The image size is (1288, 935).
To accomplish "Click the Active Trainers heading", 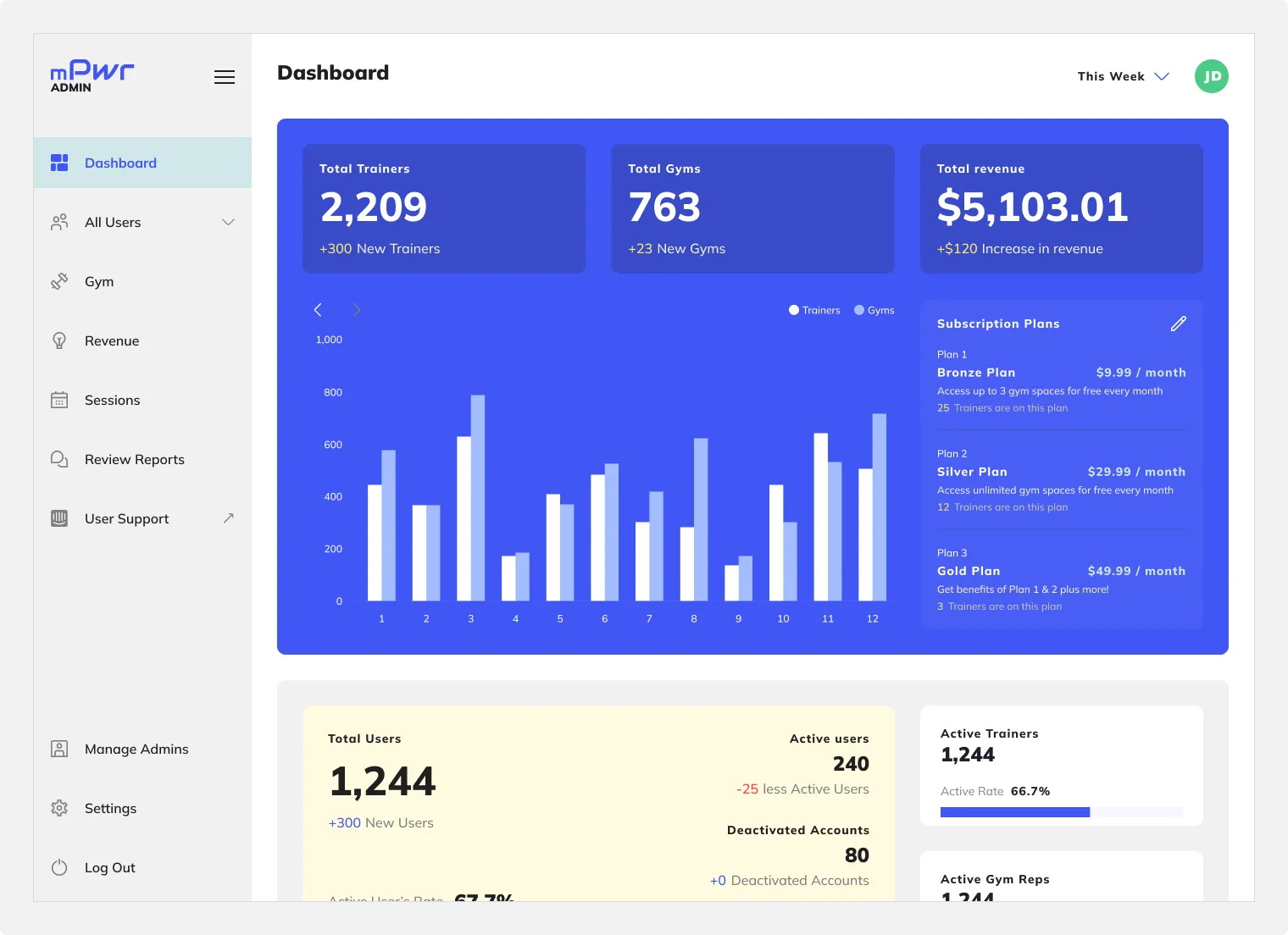I will tap(990, 733).
